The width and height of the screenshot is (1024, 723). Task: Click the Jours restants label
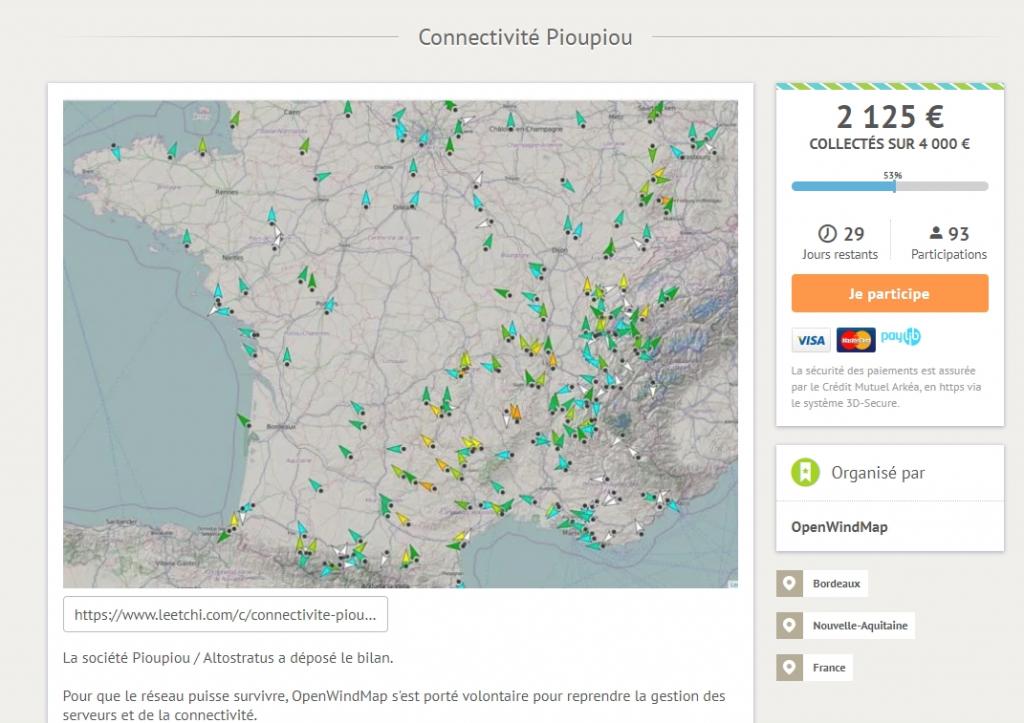[x=840, y=255]
